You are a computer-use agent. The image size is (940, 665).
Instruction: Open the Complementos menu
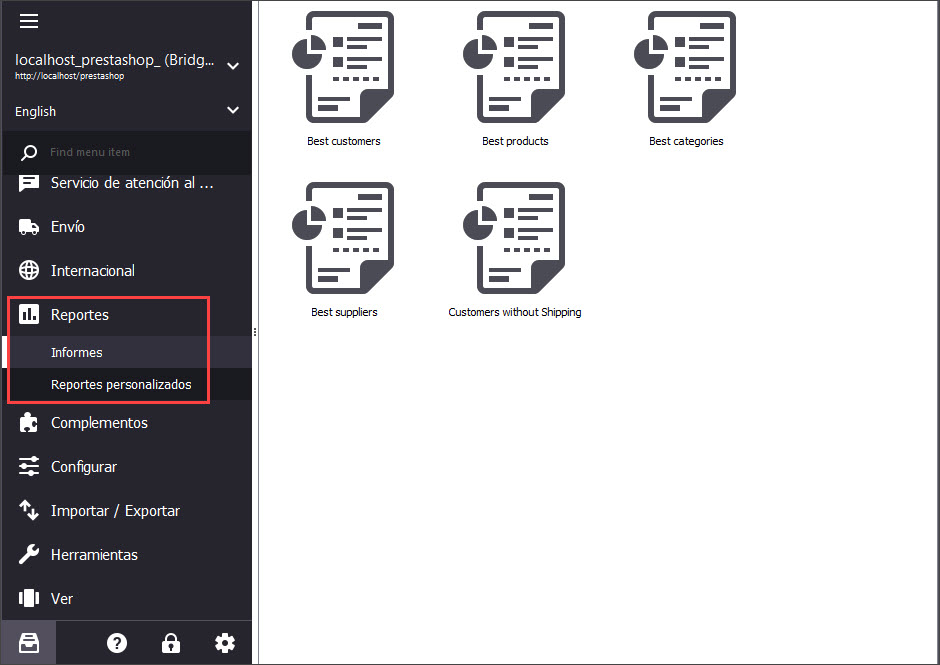tap(99, 423)
